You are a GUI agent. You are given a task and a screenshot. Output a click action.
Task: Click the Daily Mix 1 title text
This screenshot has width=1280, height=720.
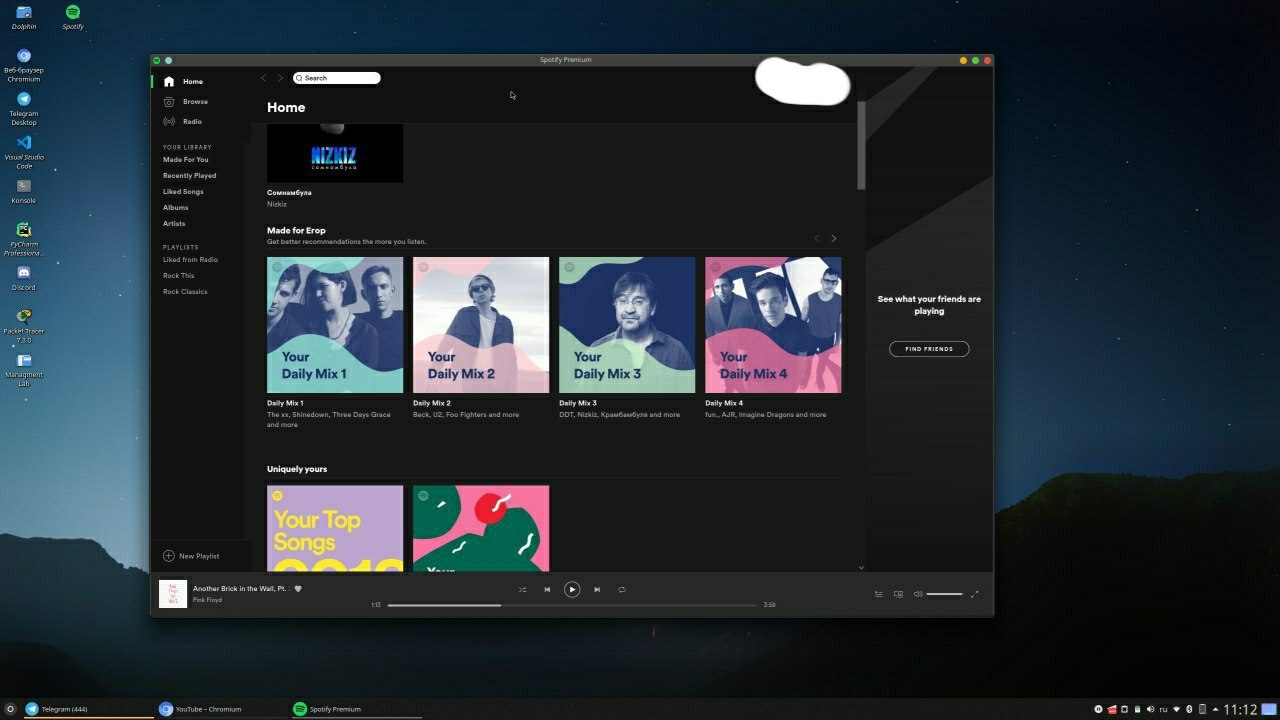pos(285,403)
